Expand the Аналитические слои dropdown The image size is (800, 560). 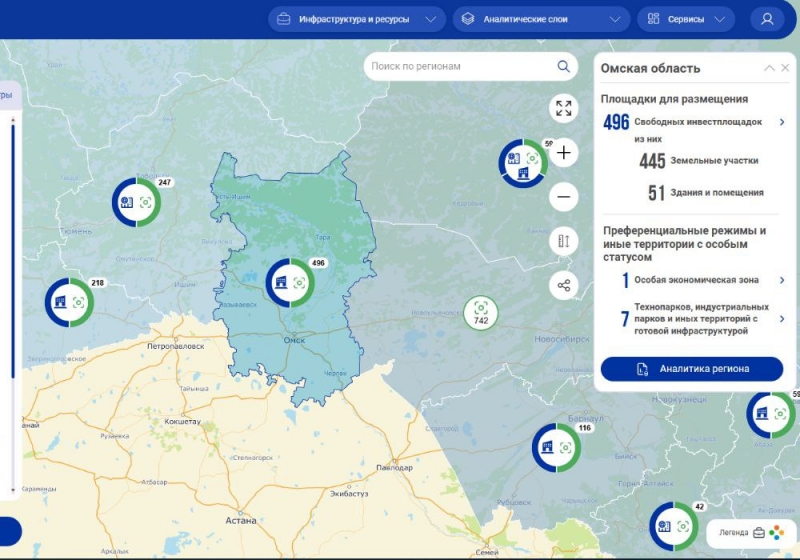pyautogui.click(x=541, y=19)
